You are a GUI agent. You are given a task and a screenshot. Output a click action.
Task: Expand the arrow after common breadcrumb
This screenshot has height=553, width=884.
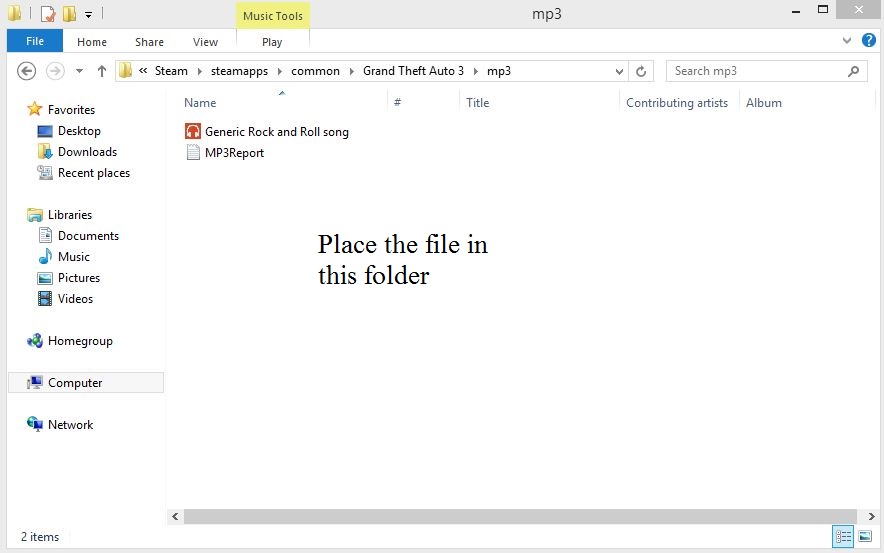(352, 71)
